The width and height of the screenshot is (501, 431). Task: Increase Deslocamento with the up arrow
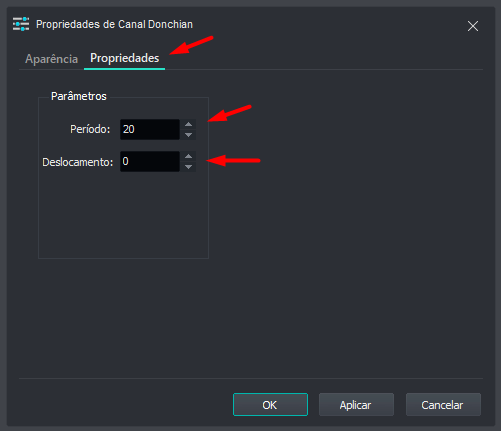coord(188,156)
